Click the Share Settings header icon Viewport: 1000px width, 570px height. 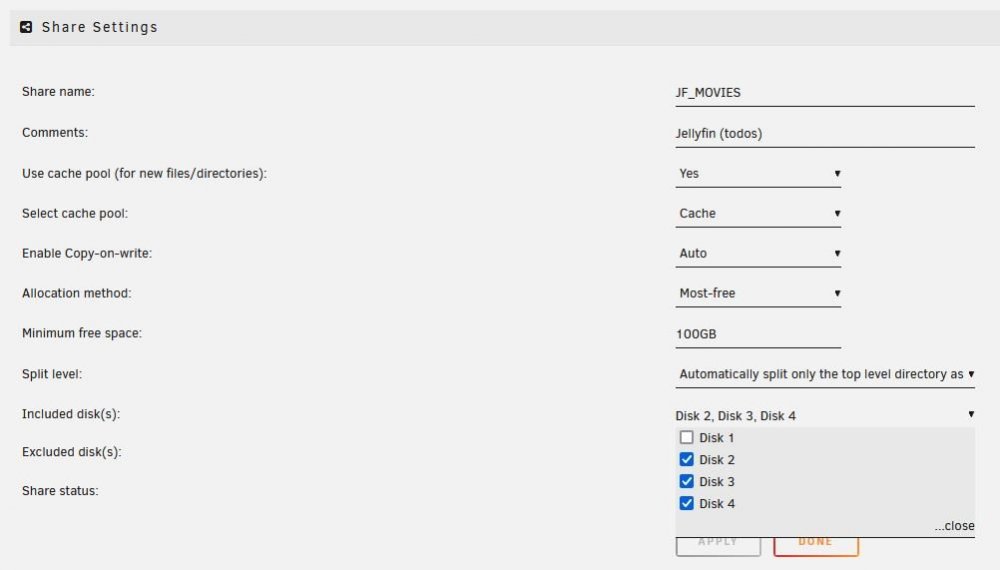tap(26, 27)
